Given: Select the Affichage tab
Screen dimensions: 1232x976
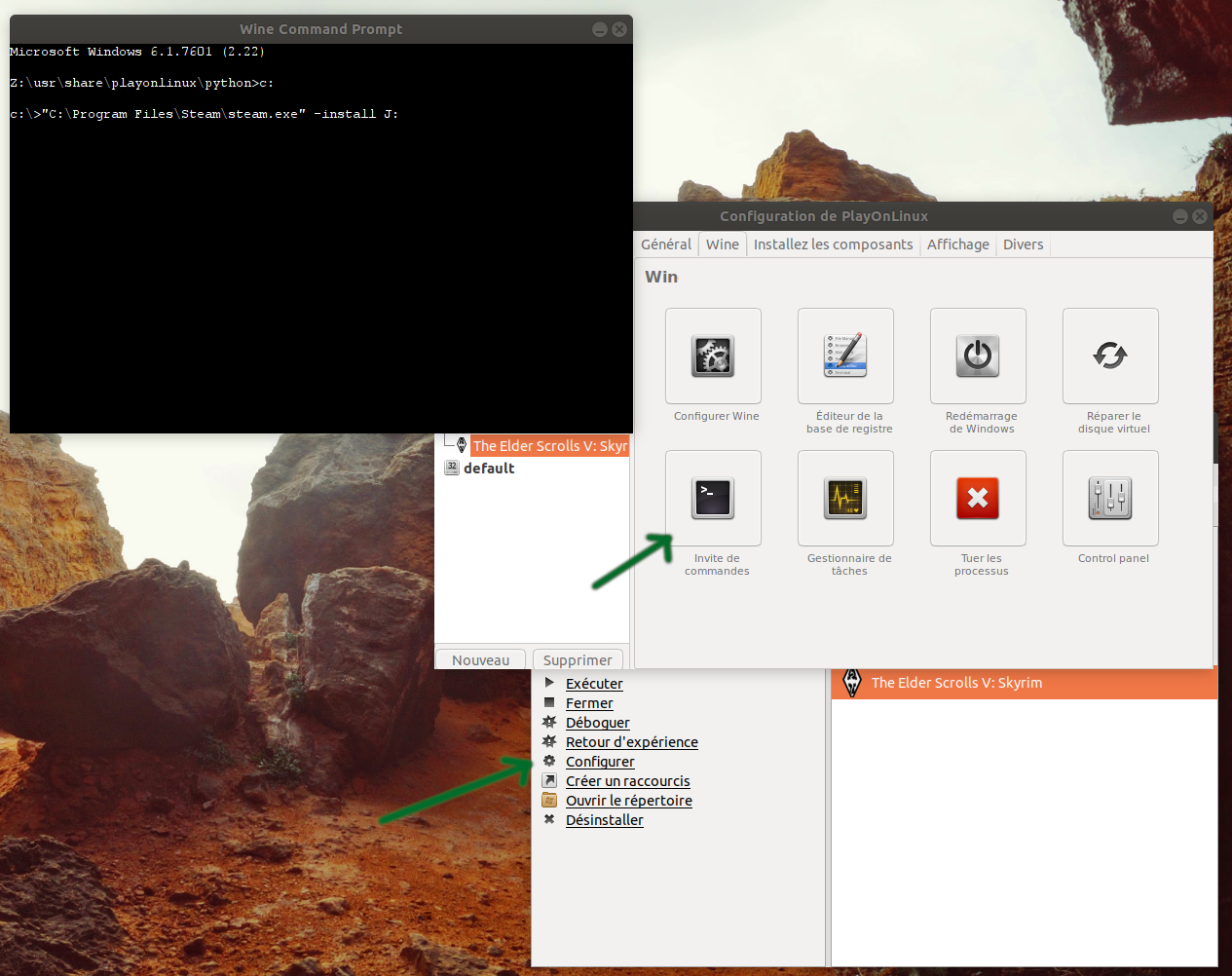Looking at the screenshot, I should [957, 244].
